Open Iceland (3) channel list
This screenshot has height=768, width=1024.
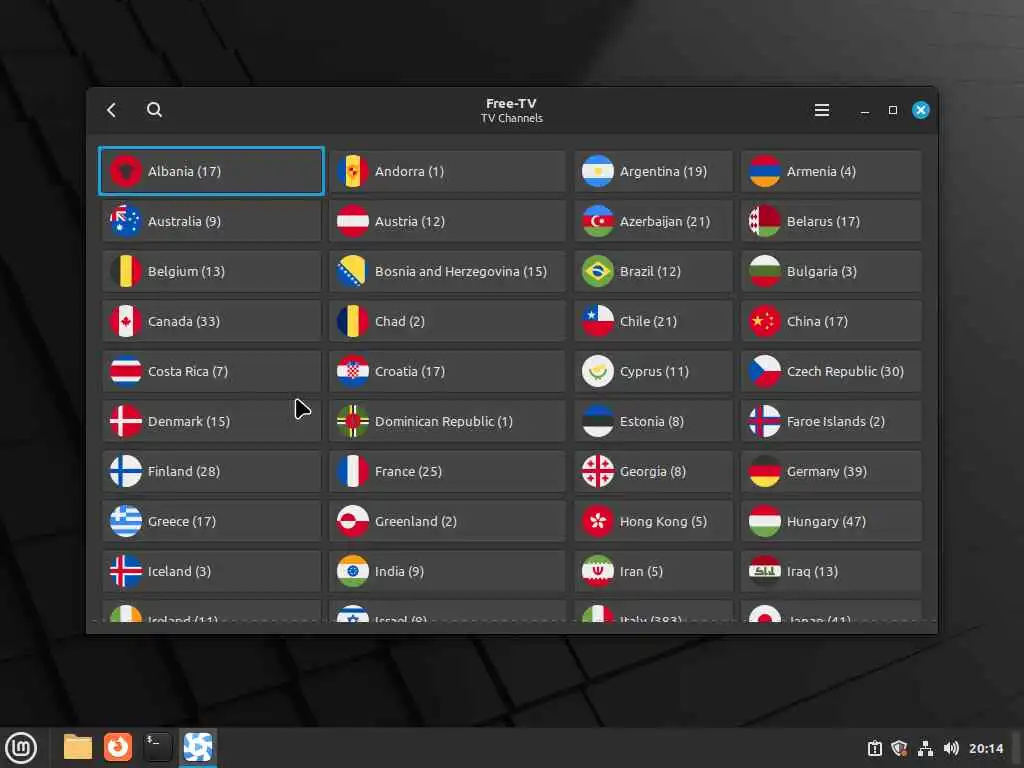click(x=212, y=571)
